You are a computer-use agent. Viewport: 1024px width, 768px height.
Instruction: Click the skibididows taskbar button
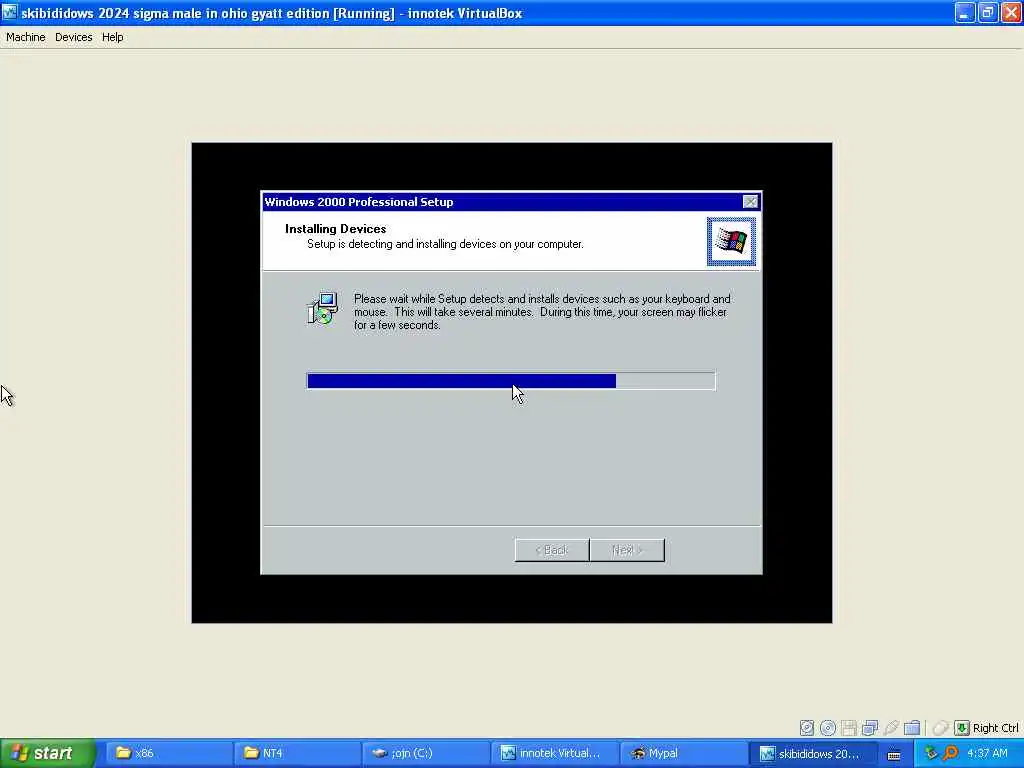(x=811, y=753)
